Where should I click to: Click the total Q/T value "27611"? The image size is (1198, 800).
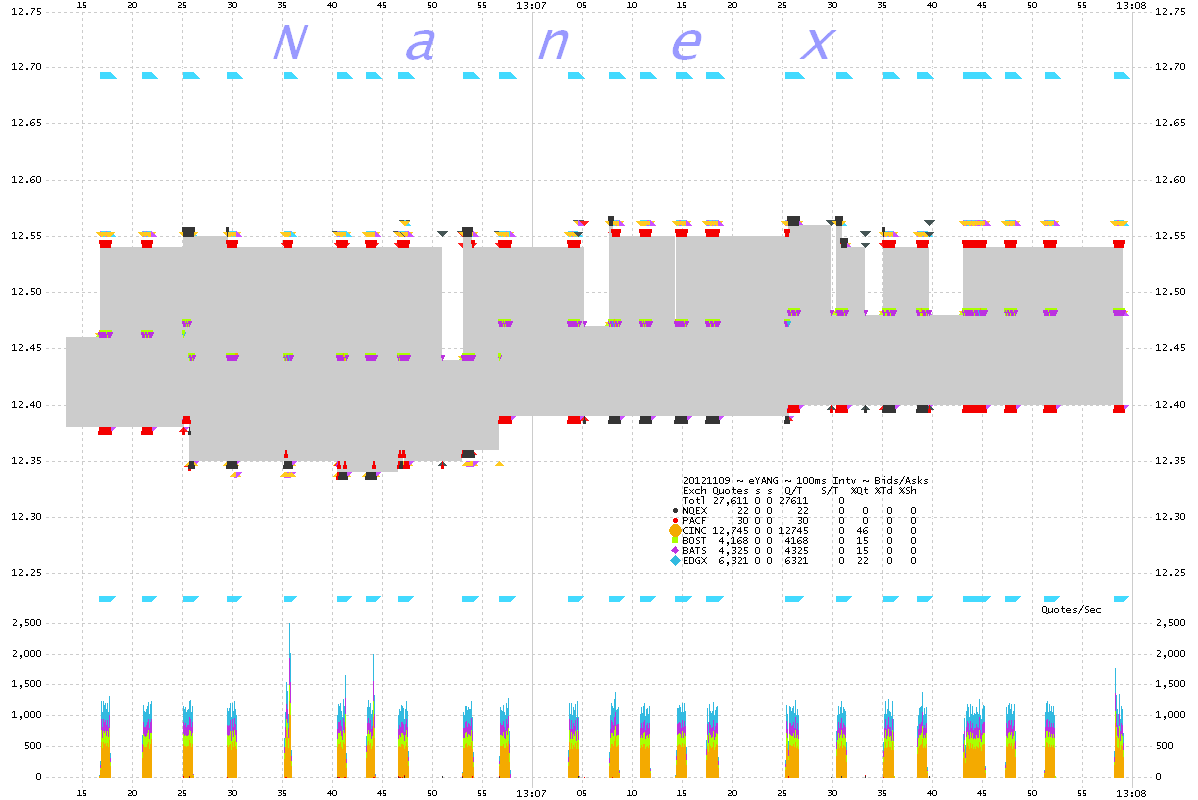point(793,500)
